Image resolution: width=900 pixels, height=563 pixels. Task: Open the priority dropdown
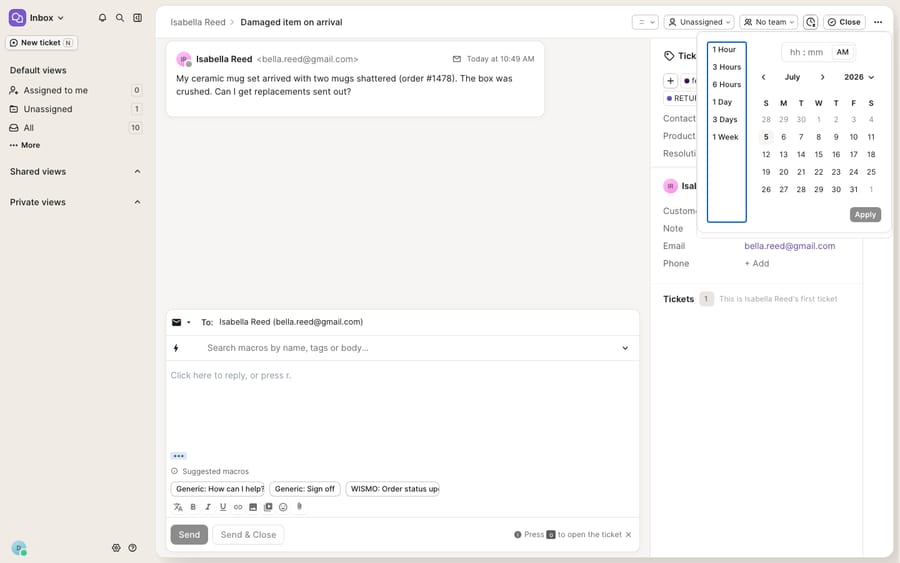(x=645, y=22)
